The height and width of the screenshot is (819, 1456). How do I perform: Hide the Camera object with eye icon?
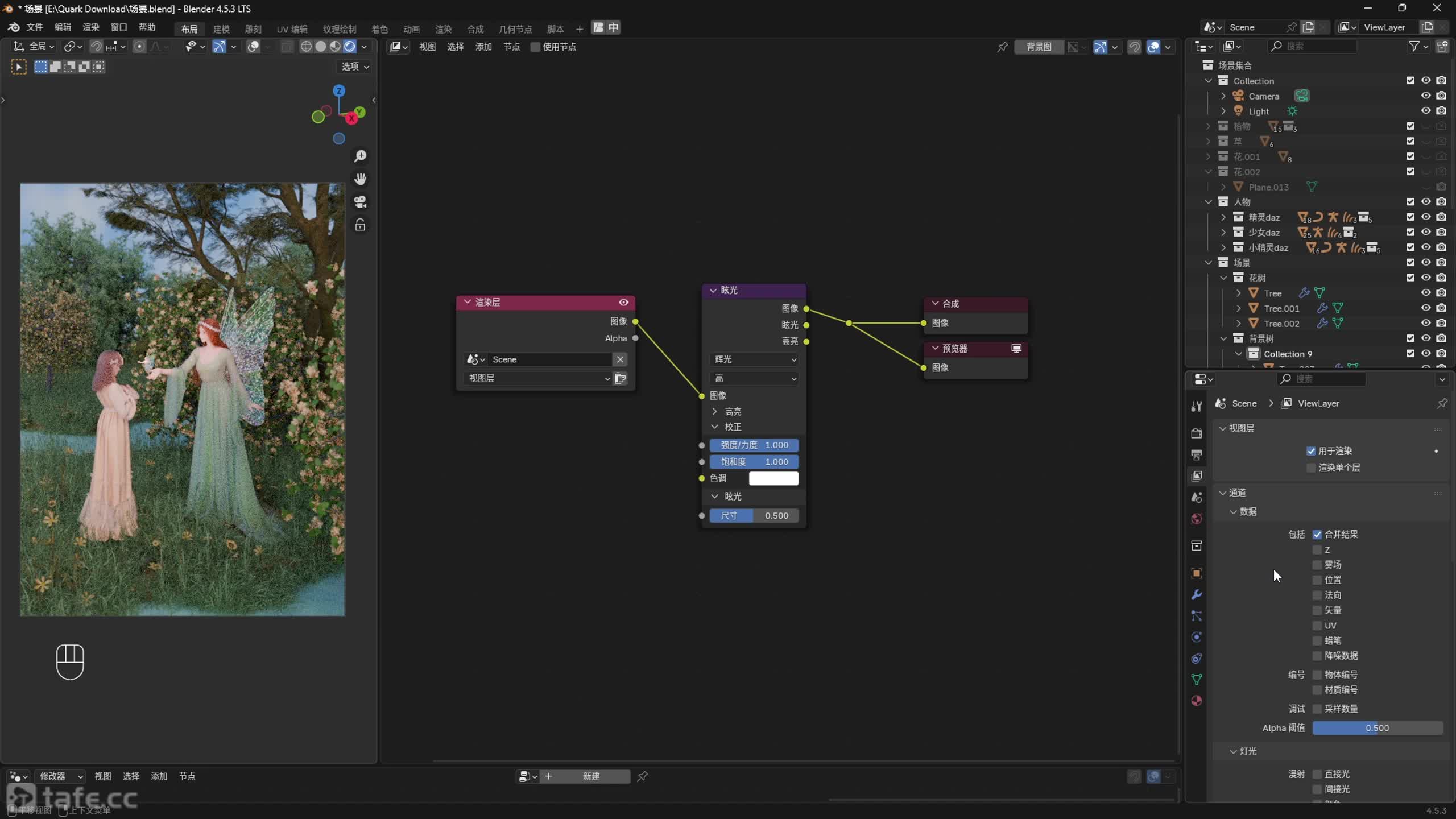1425,96
